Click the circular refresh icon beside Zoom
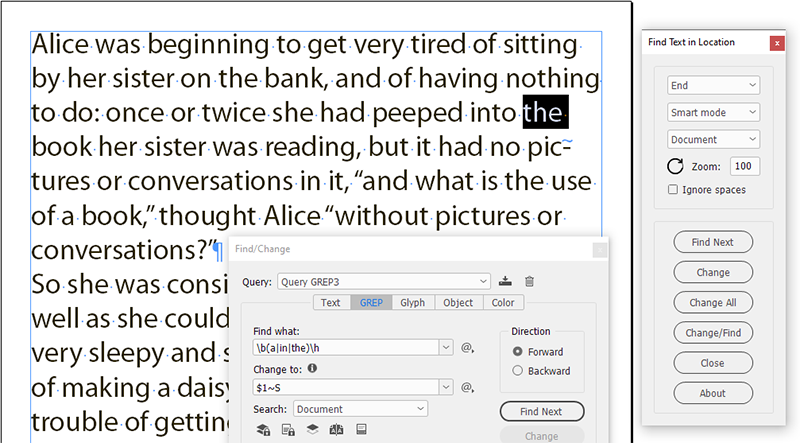The height and width of the screenshot is (443, 800). point(675,166)
